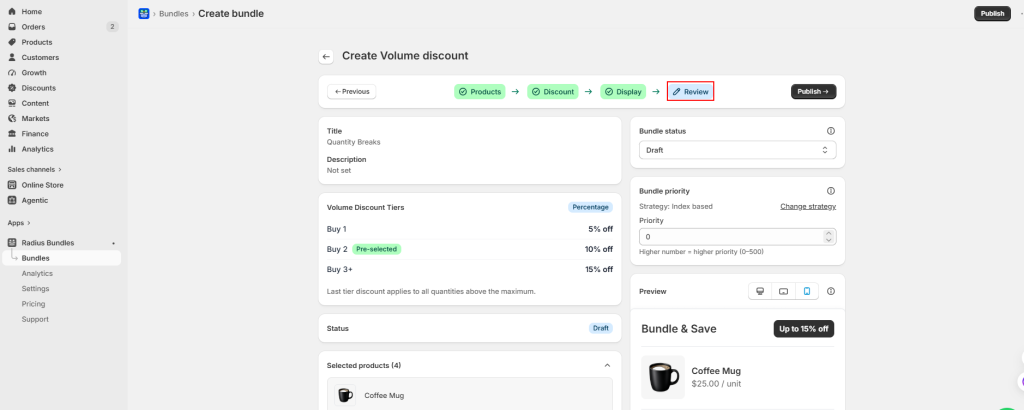Click the Preview info icon
1024x410 pixels.
[x=831, y=291]
